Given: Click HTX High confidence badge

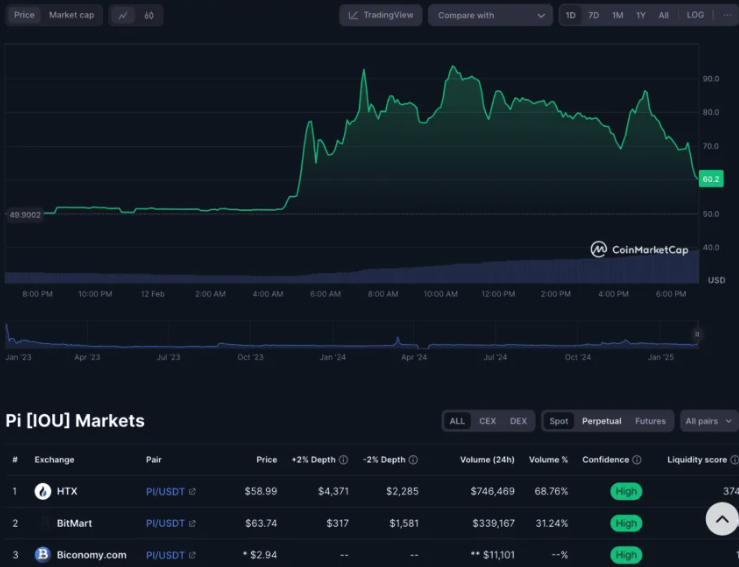Looking at the screenshot, I should pos(626,491).
